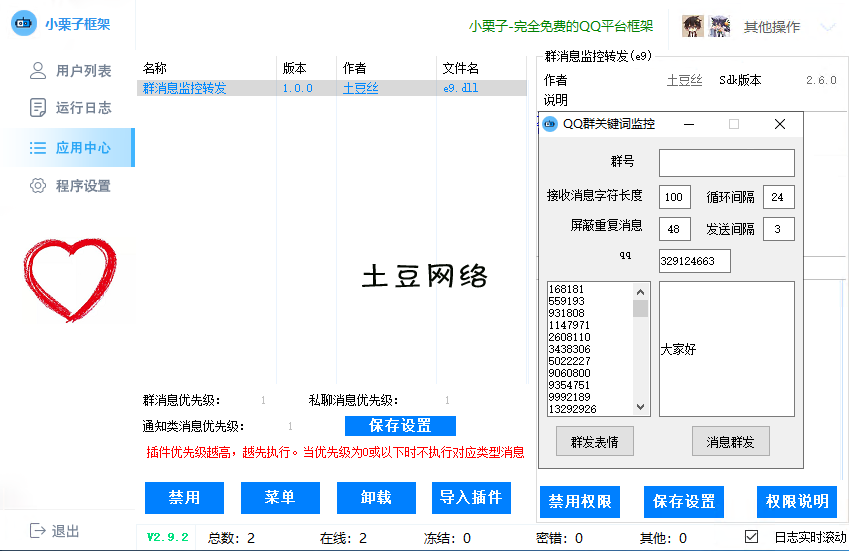
Task: Open the 其他操作 menu
Action: coord(772,27)
